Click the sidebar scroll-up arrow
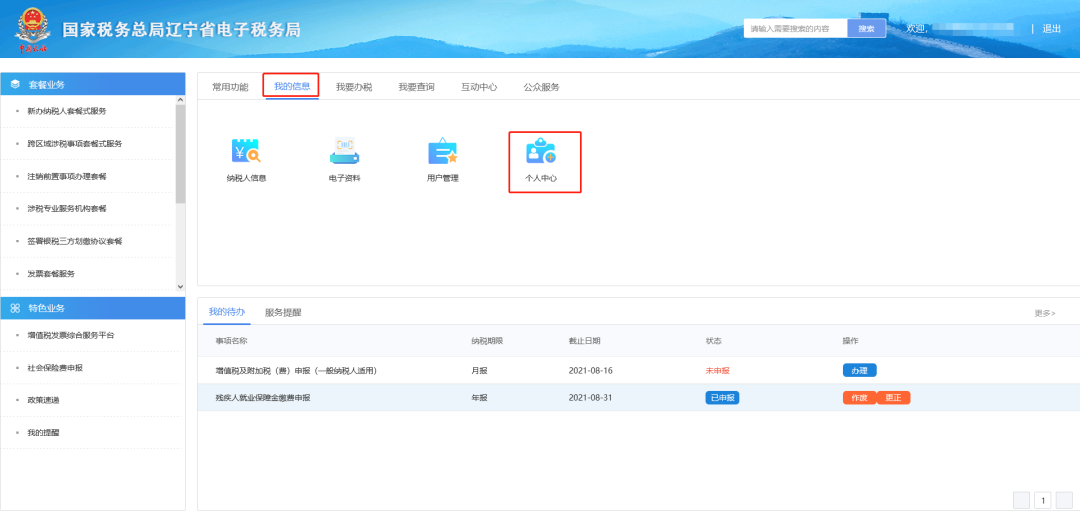Viewport: 1080px width, 516px height. pyautogui.click(x=180, y=101)
